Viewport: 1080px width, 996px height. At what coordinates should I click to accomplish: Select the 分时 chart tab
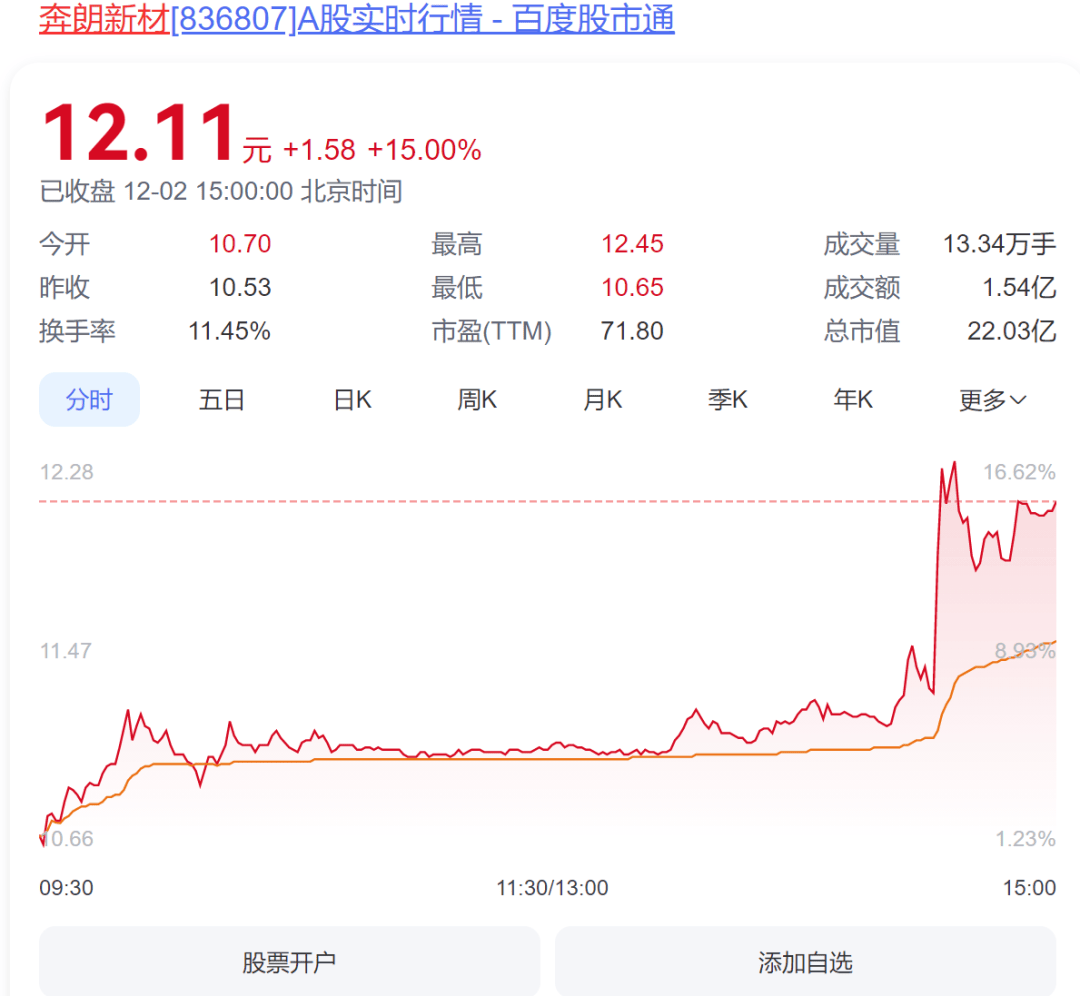(x=90, y=400)
